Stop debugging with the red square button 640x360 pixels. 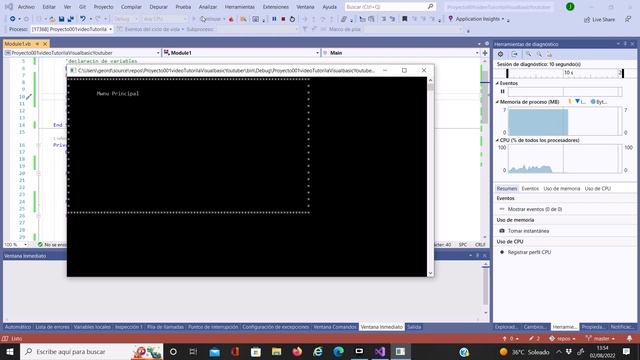[x=283, y=19]
